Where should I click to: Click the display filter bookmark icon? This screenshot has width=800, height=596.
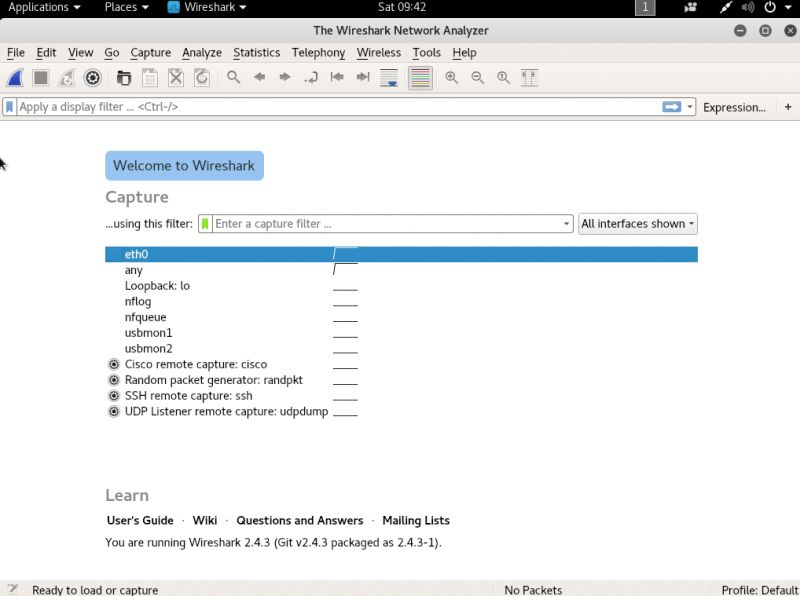[10, 107]
